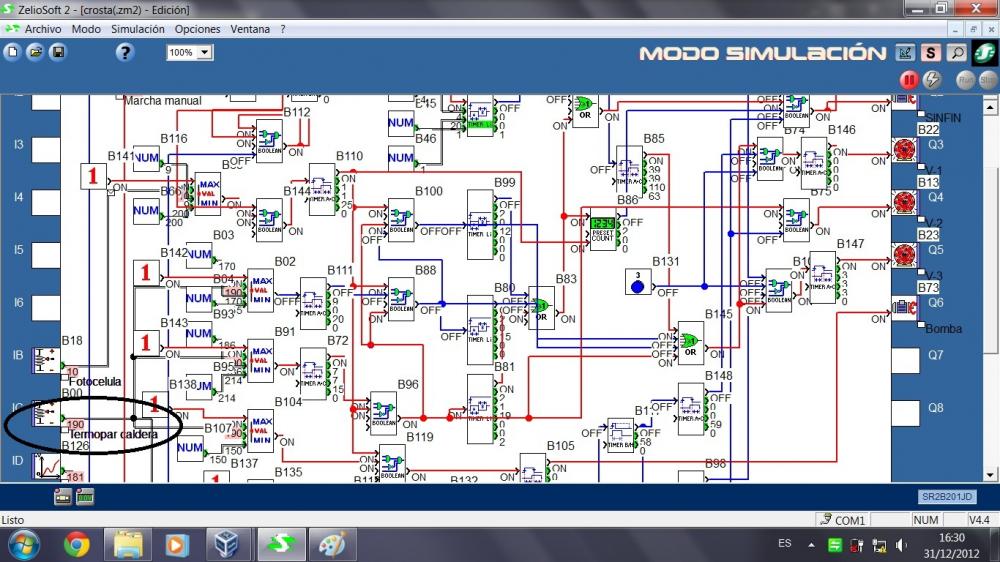Click the Q5 red lamp output
1000x562 pixels.
point(904,255)
